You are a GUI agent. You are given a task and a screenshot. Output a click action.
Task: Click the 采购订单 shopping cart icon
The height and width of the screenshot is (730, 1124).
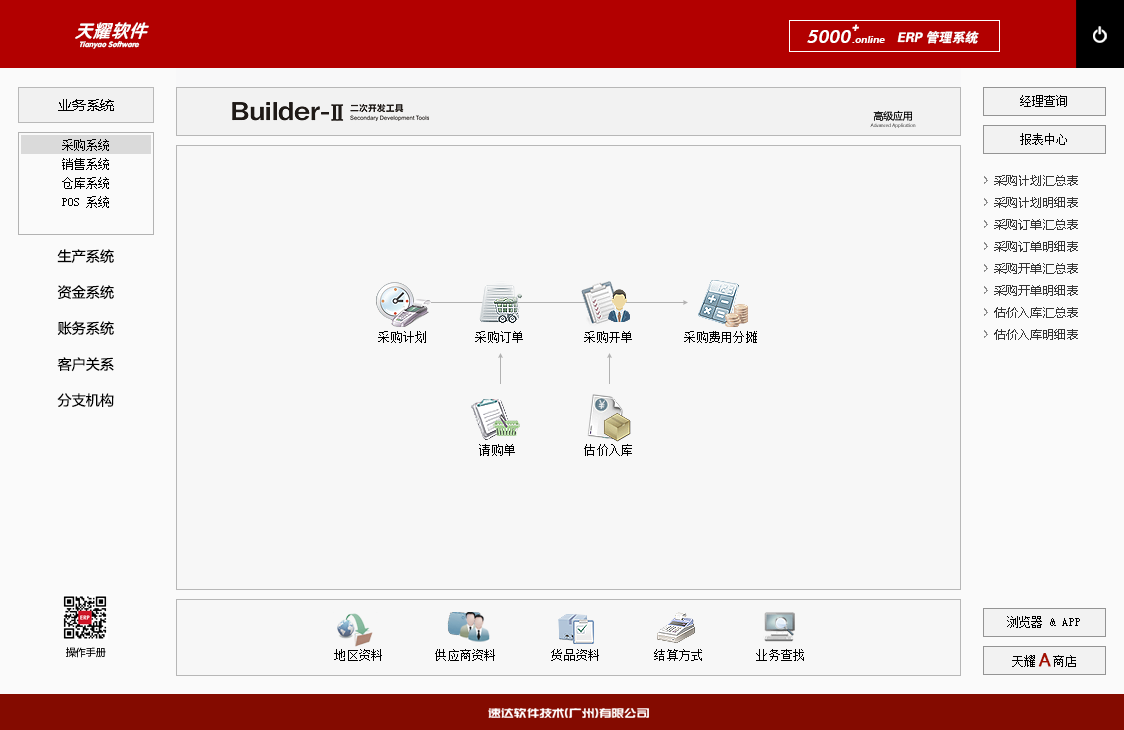point(499,304)
